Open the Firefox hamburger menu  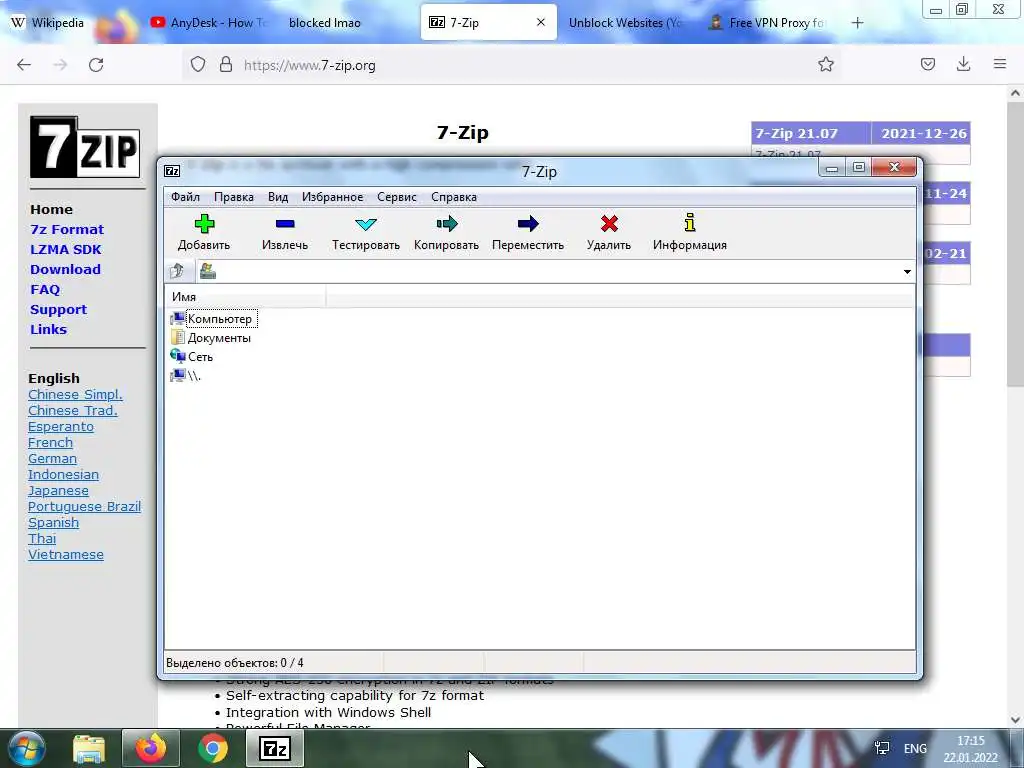click(x=999, y=64)
